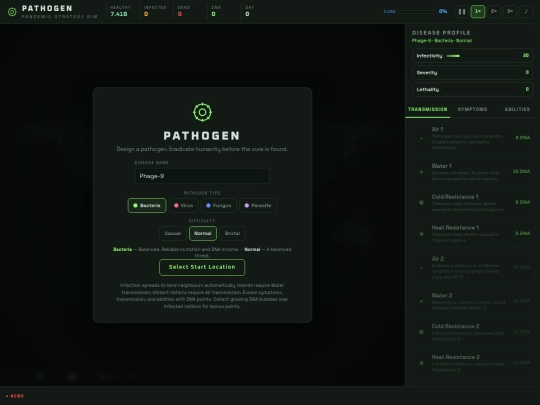Click the Cold Resistance 2 snowflake icon
The height and width of the screenshot is (405, 540).
[421, 332]
